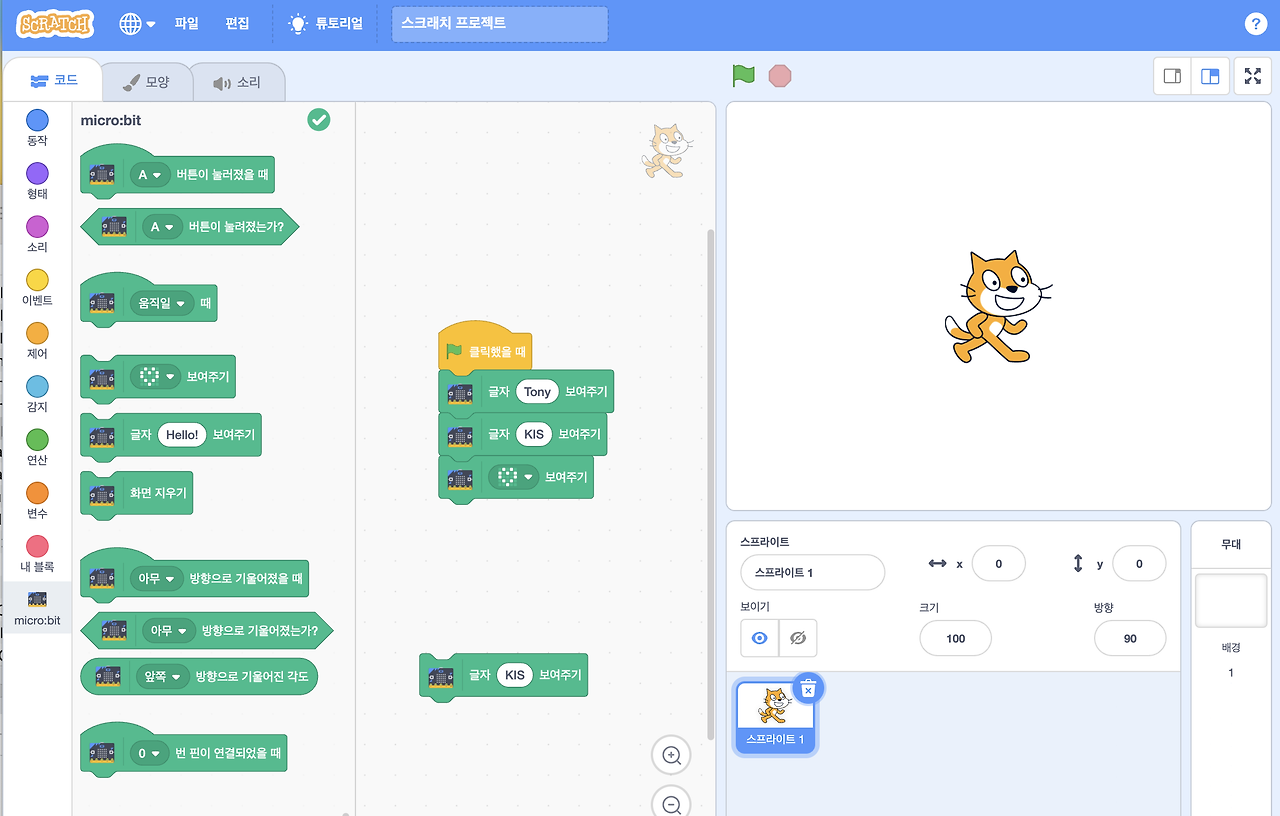The image size is (1280, 816).
Task: Show the sprite with eye icon
Action: pyautogui.click(x=760, y=638)
